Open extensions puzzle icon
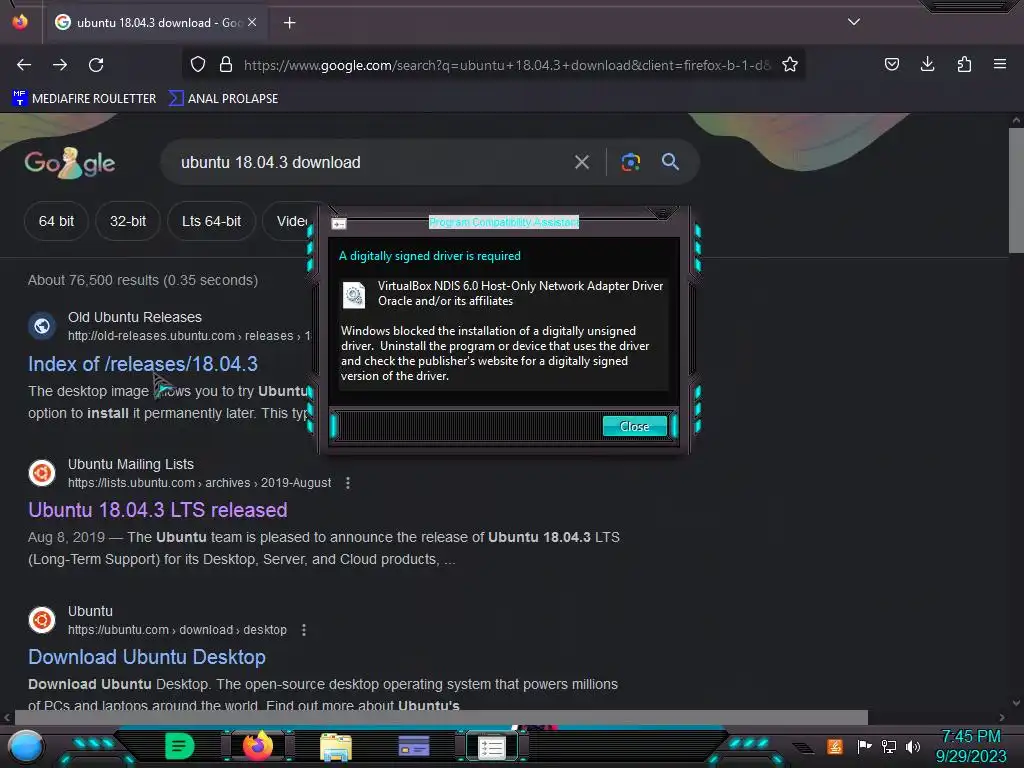1024x768 pixels. pos(964,64)
